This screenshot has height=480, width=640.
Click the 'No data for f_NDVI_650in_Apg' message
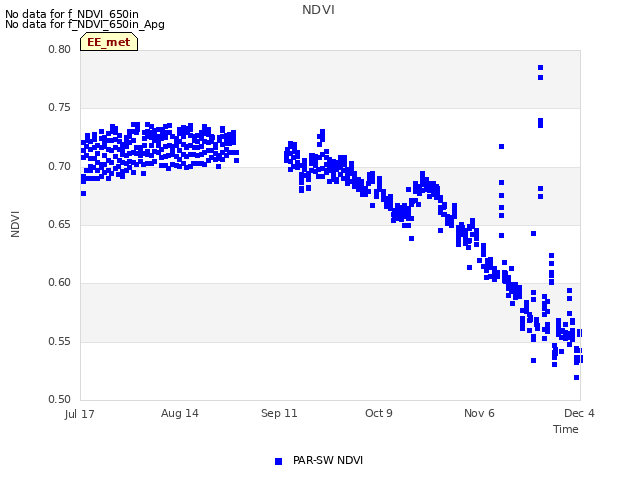point(85,24)
